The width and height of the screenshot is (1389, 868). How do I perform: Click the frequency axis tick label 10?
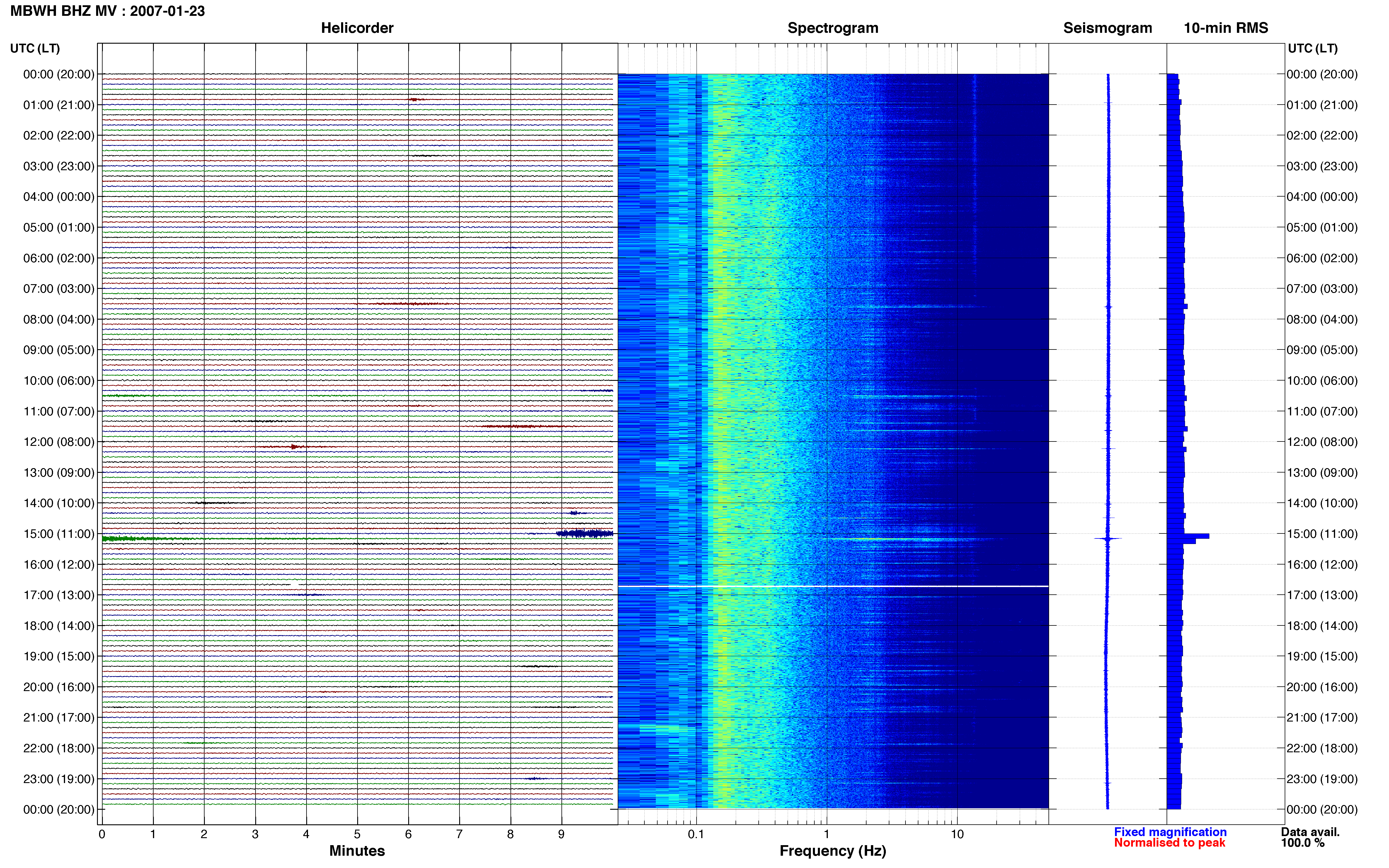pos(957,834)
